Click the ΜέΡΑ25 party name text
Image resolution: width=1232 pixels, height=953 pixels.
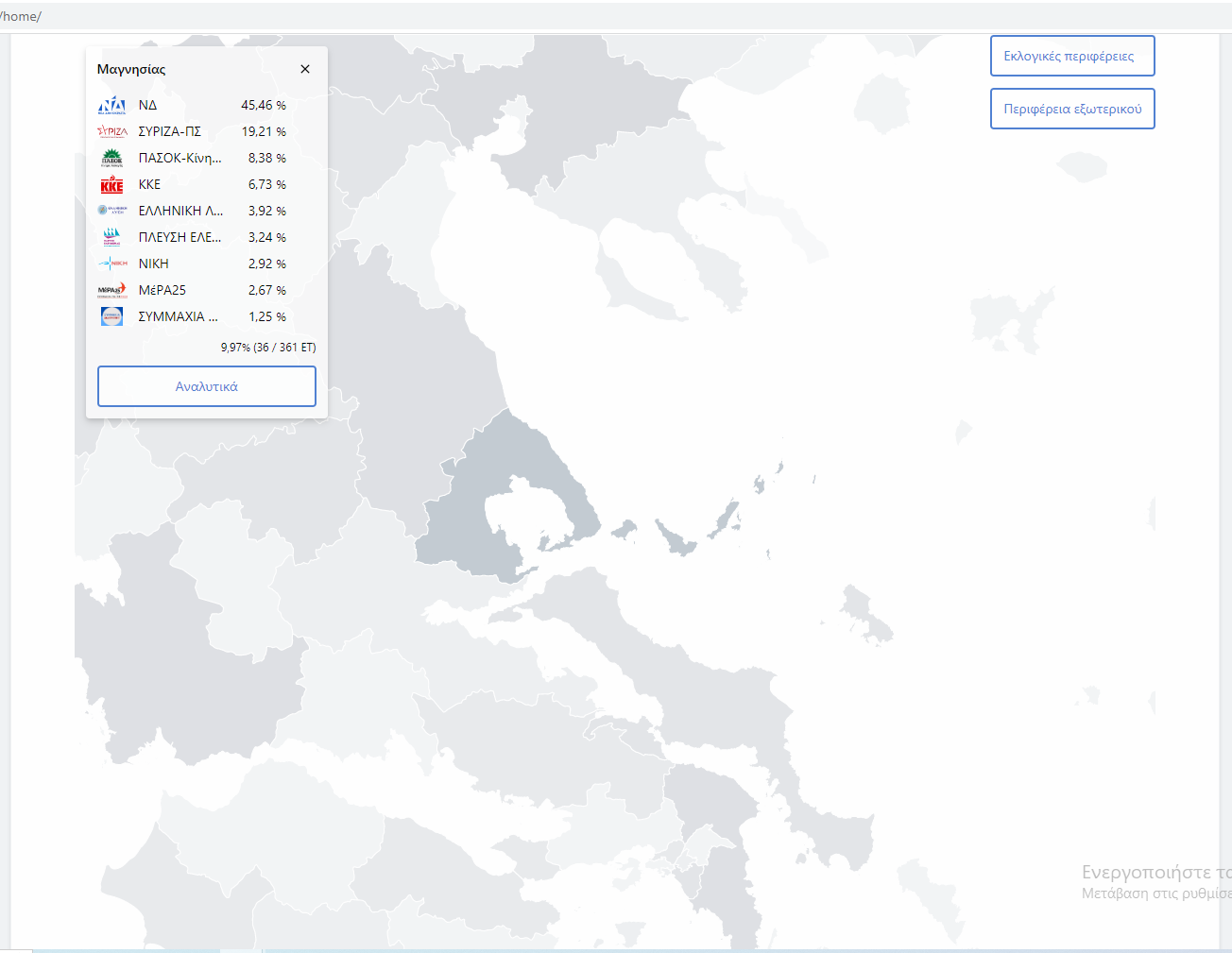163,290
